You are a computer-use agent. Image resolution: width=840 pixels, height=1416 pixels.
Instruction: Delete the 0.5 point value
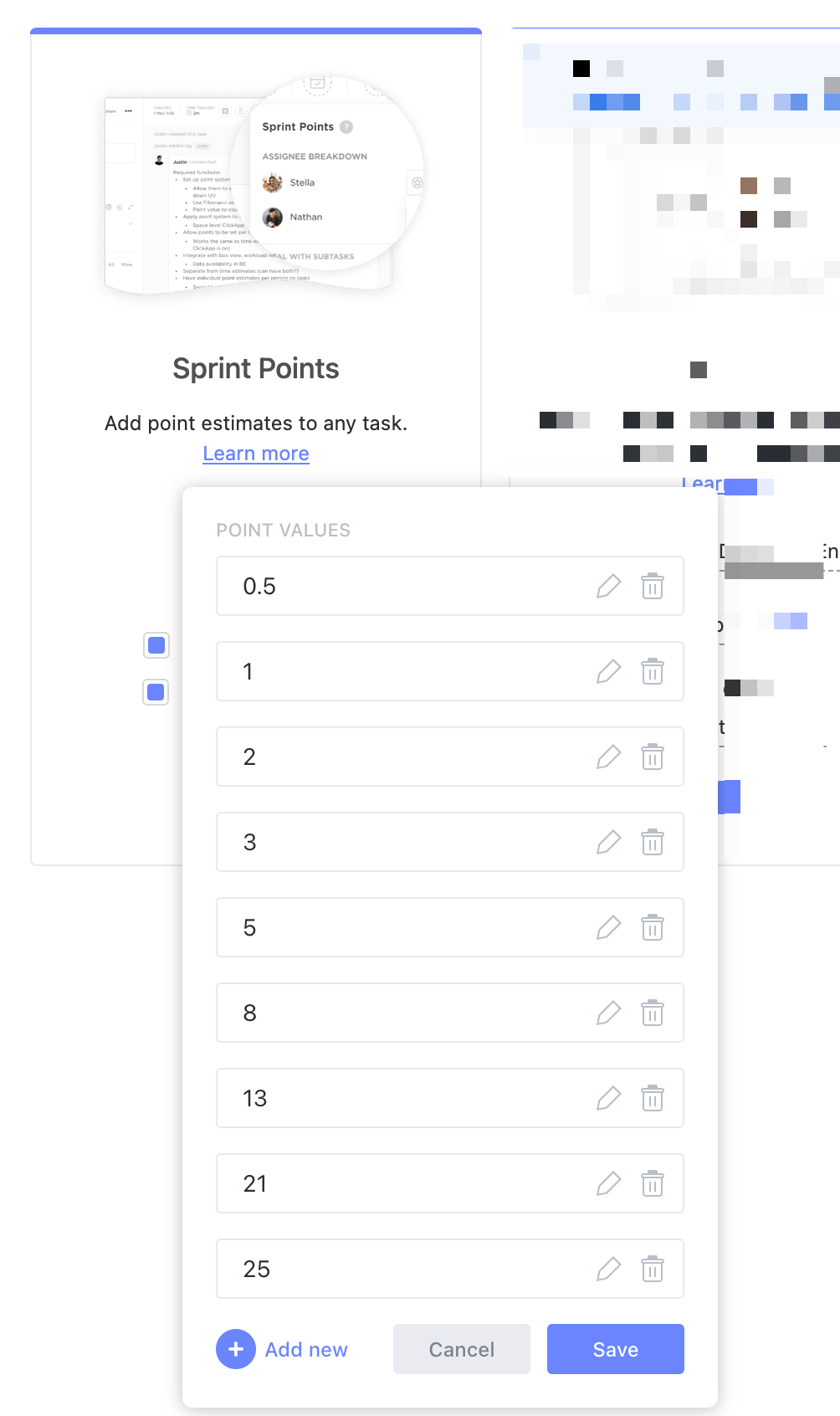(653, 586)
